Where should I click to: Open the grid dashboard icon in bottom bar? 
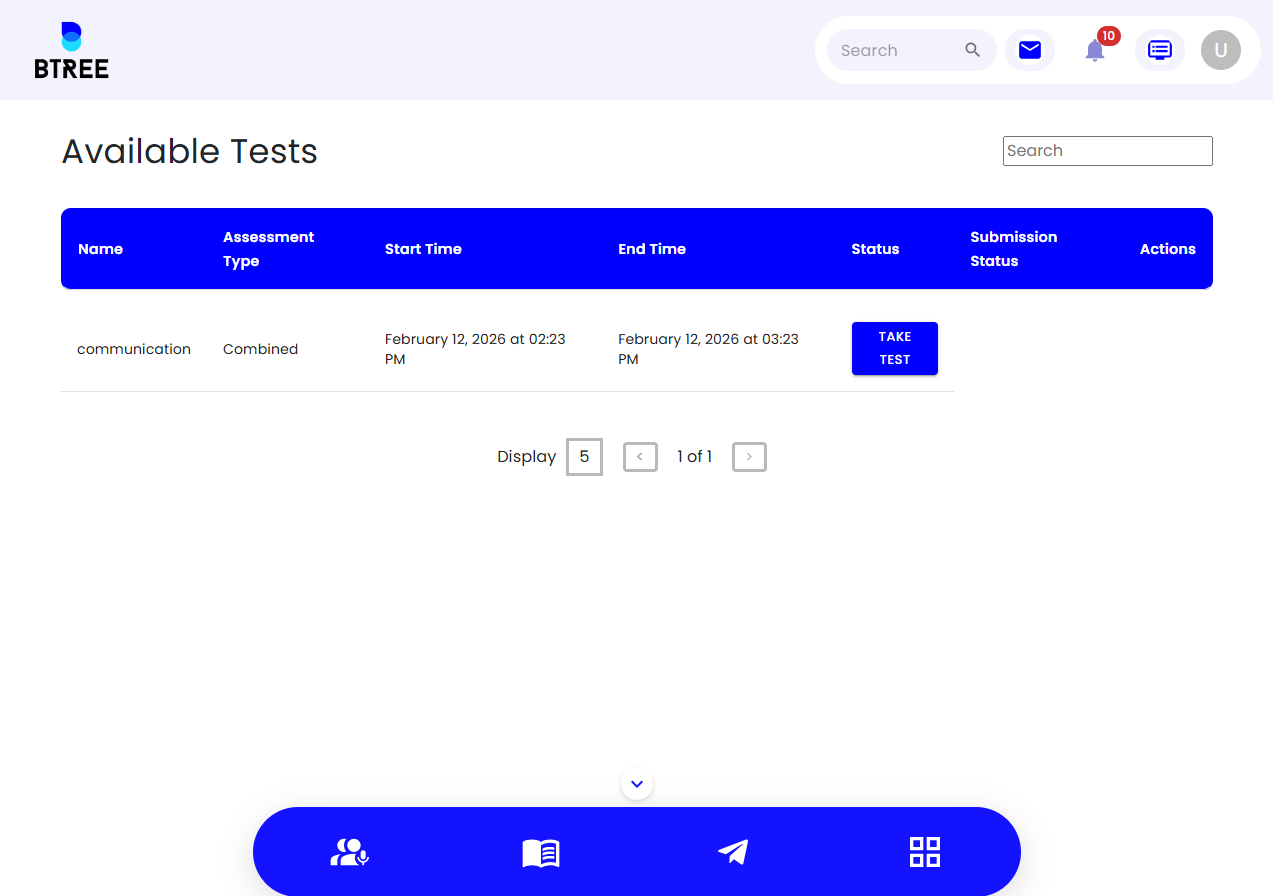click(x=925, y=852)
